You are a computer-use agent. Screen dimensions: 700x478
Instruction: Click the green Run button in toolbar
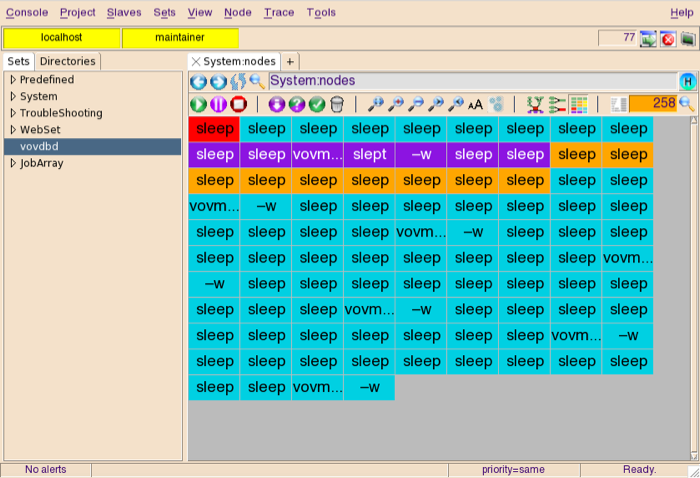click(x=198, y=104)
